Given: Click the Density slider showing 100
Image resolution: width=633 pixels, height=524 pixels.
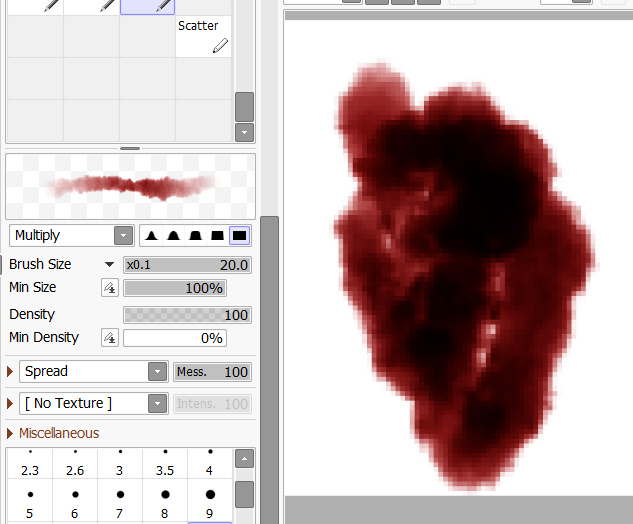Looking at the screenshot, I should [x=187, y=315].
